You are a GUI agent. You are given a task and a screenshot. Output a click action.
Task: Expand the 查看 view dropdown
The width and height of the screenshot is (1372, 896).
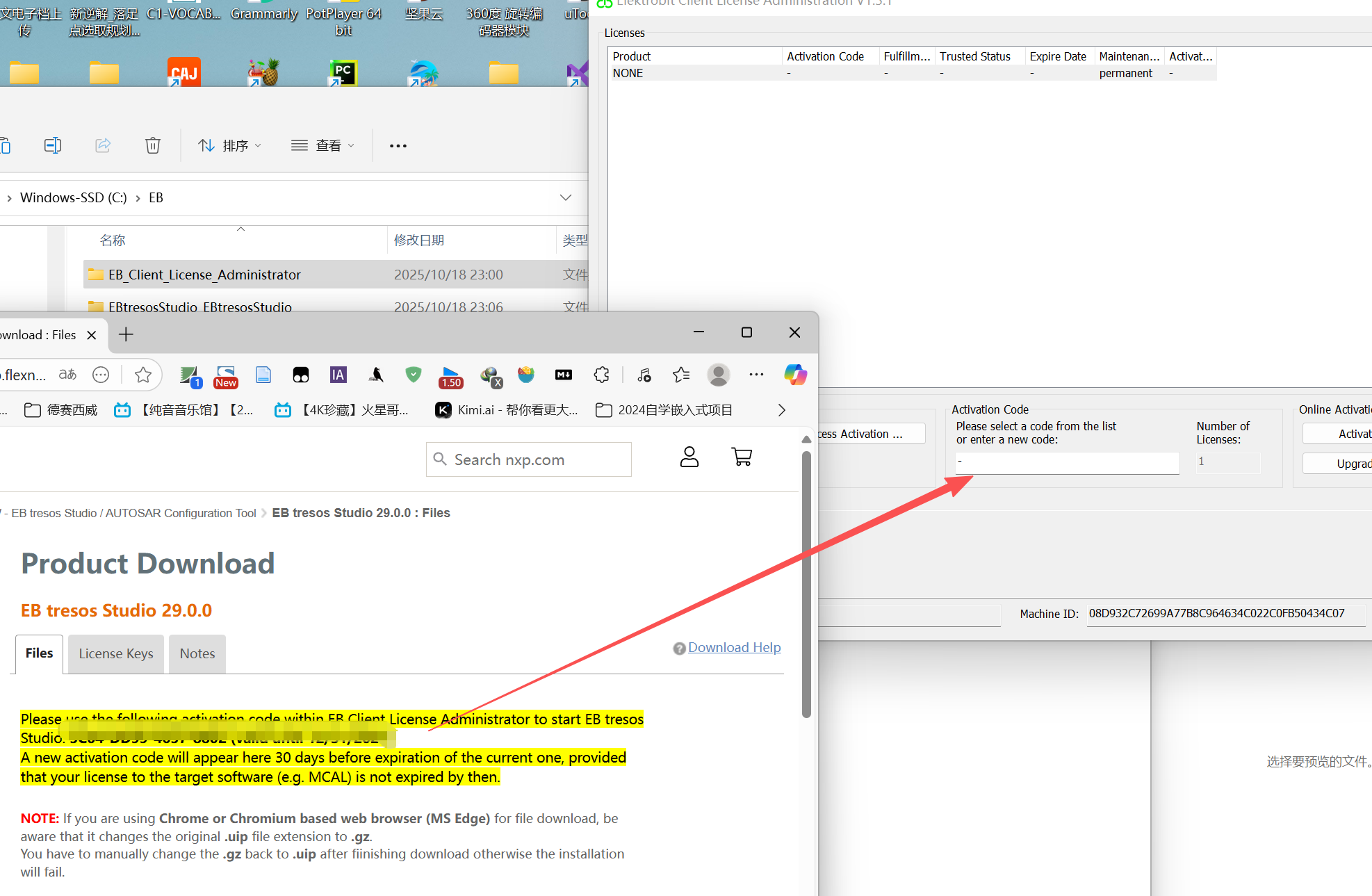coord(323,145)
